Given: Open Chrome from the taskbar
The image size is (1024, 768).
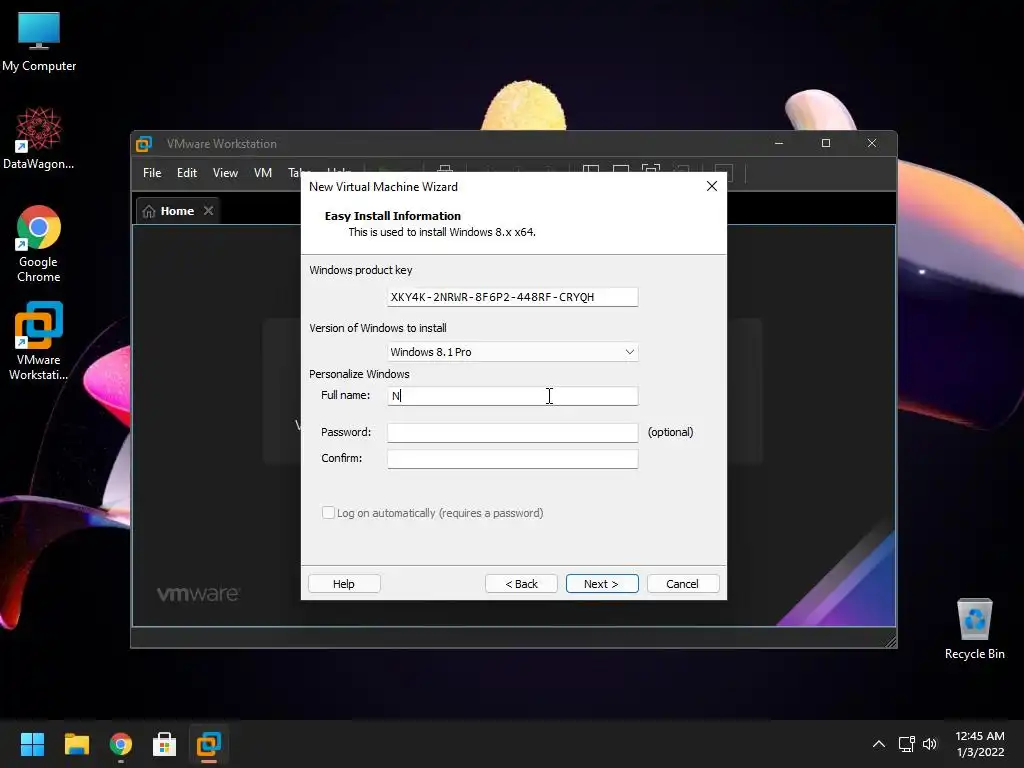Looking at the screenshot, I should [121, 744].
